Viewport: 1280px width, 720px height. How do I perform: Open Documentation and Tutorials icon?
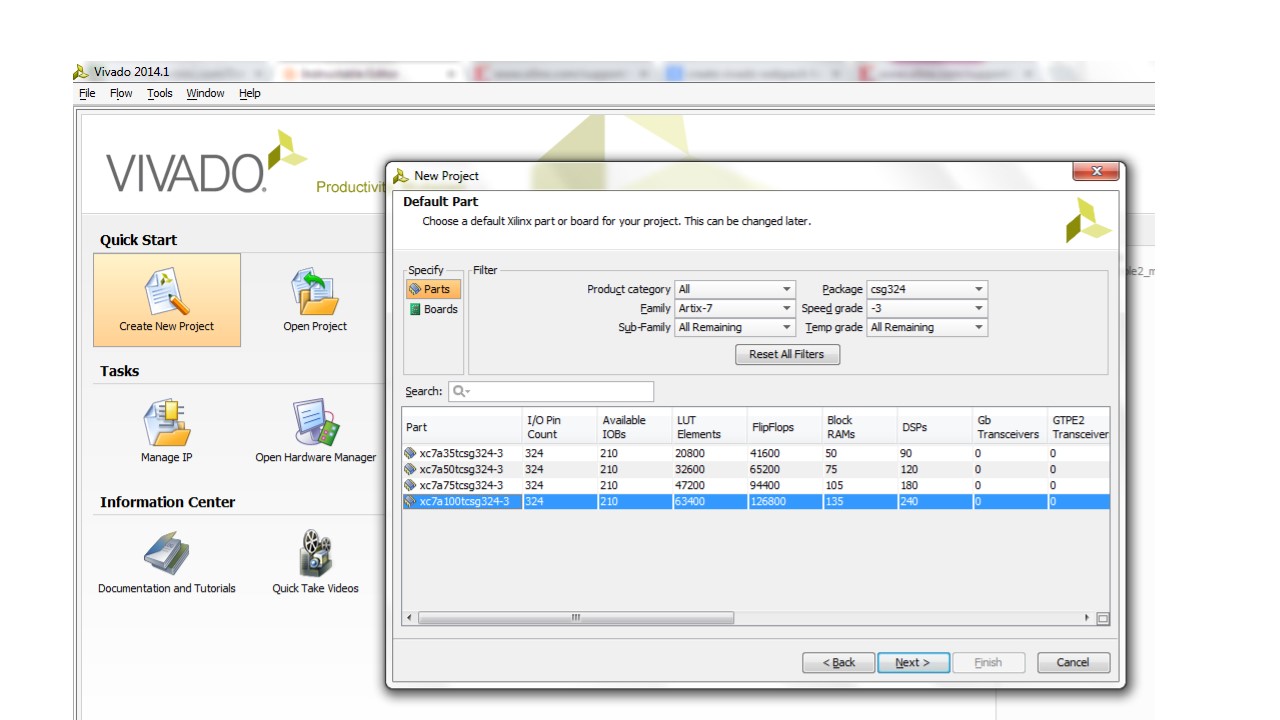pyautogui.click(x=166, y=553)
